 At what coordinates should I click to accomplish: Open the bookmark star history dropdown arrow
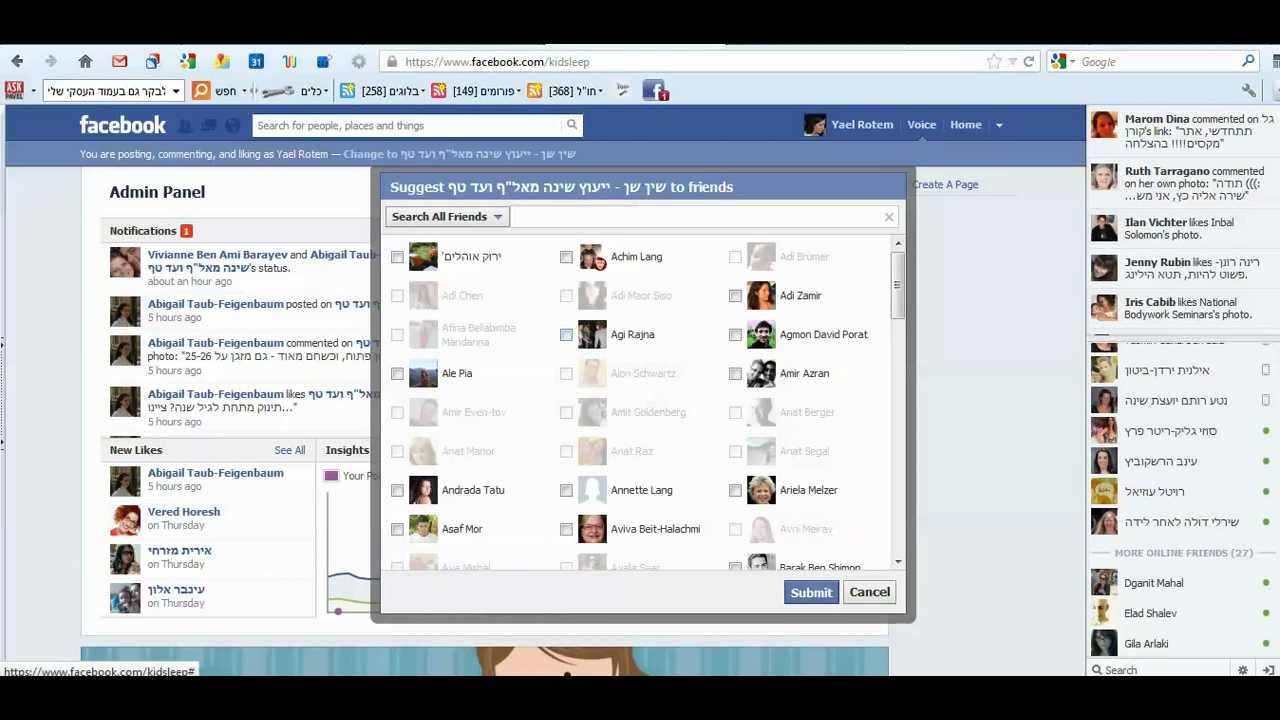(x=1012, y=62)
